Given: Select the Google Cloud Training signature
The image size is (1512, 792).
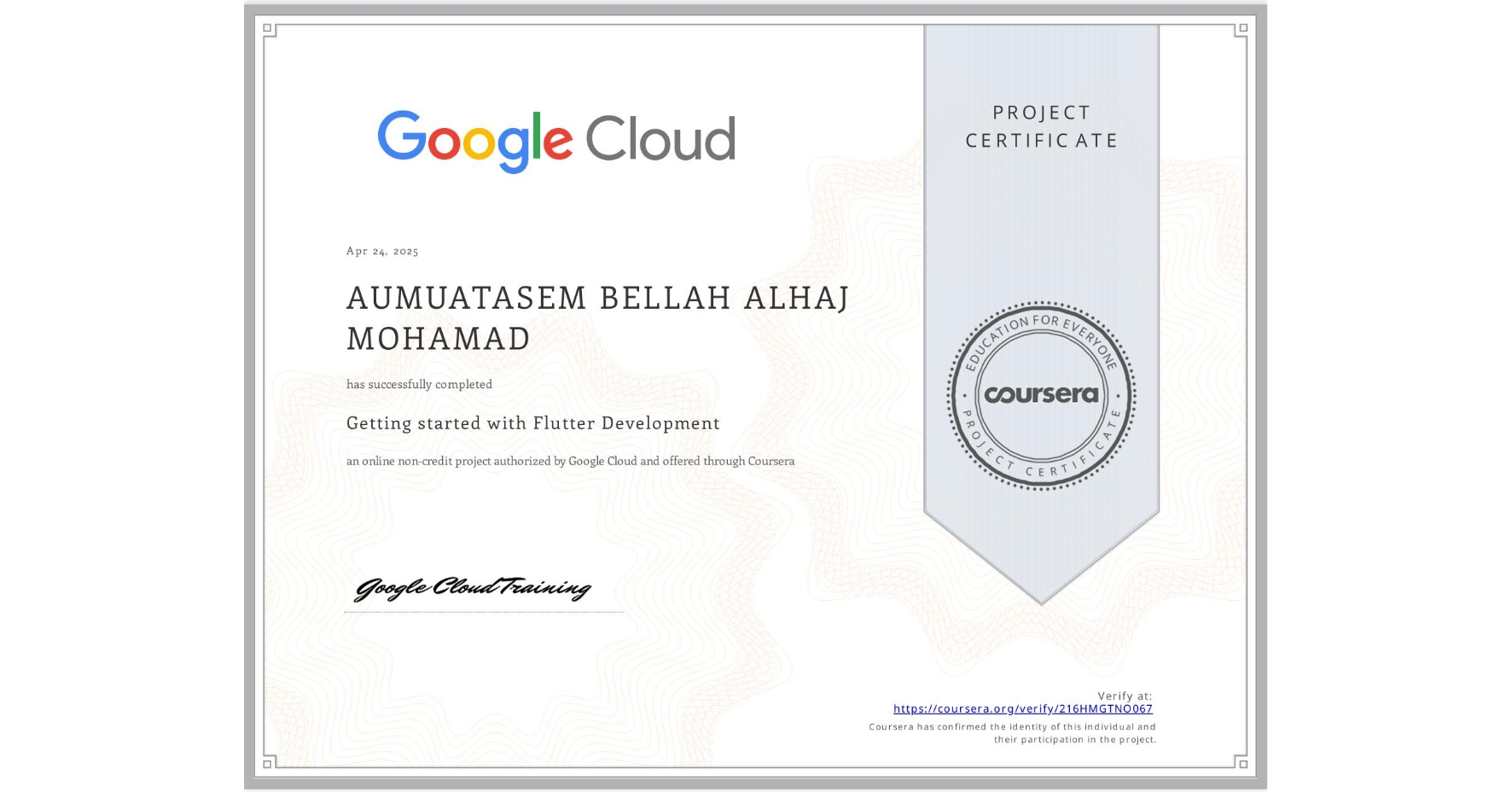Looking at the screenshot, I should click(474, 589).
